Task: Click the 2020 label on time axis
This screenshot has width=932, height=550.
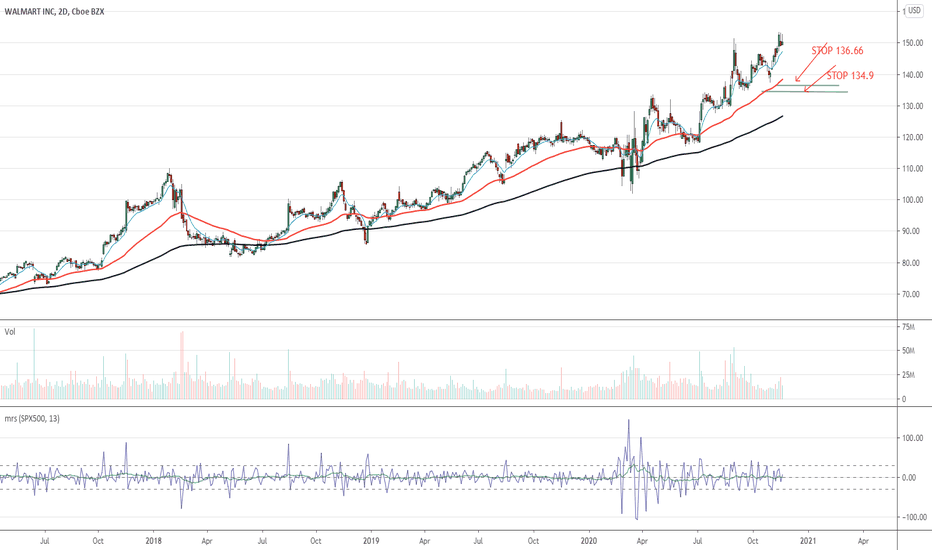Action: [589, 541]
